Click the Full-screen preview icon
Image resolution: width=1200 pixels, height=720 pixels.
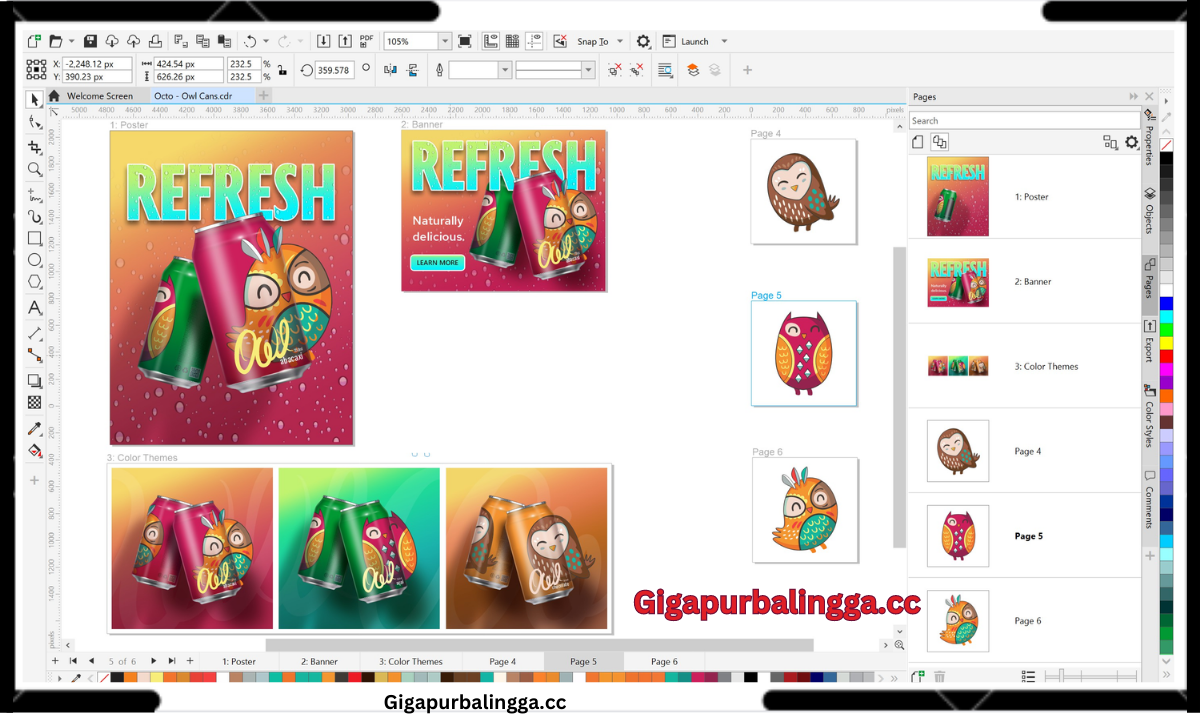point(465,41)
